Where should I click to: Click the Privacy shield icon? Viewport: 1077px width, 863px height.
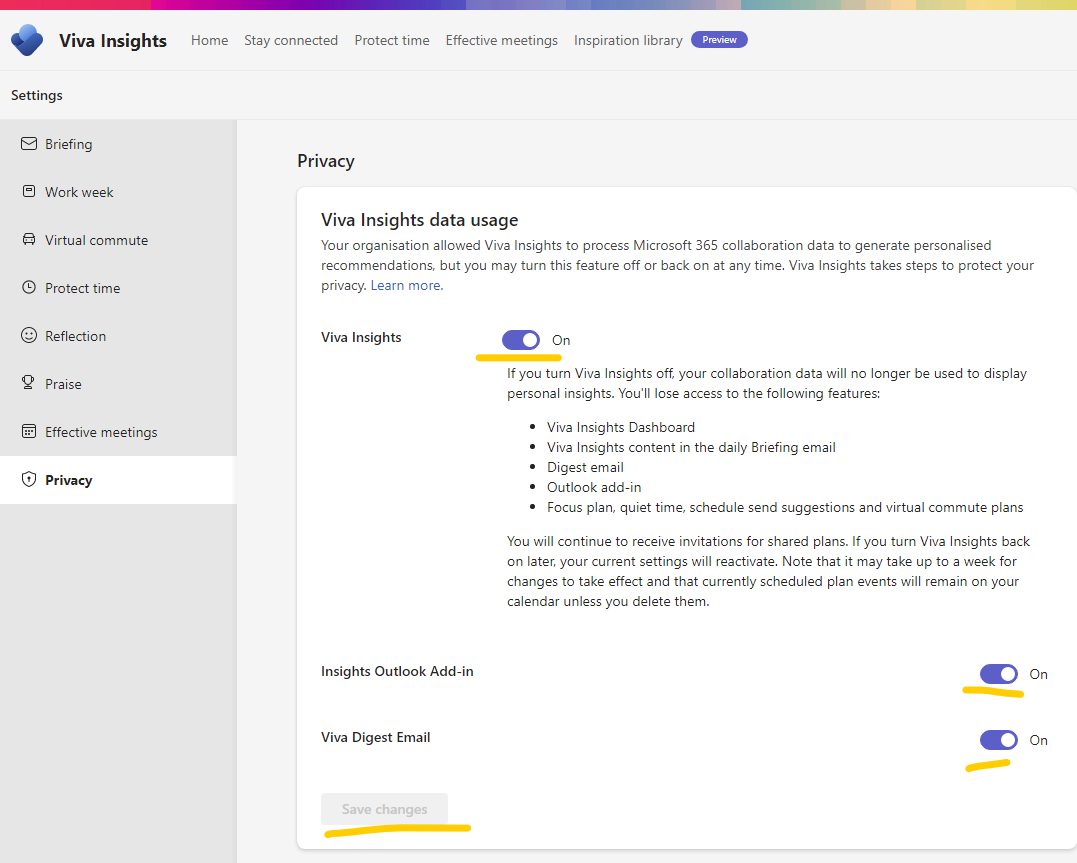(29, 480)
